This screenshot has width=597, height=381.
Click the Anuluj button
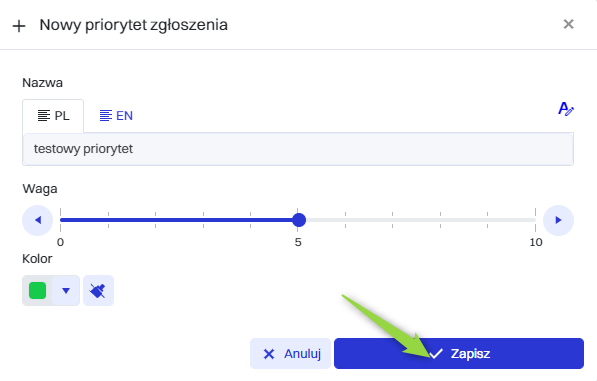291,354
